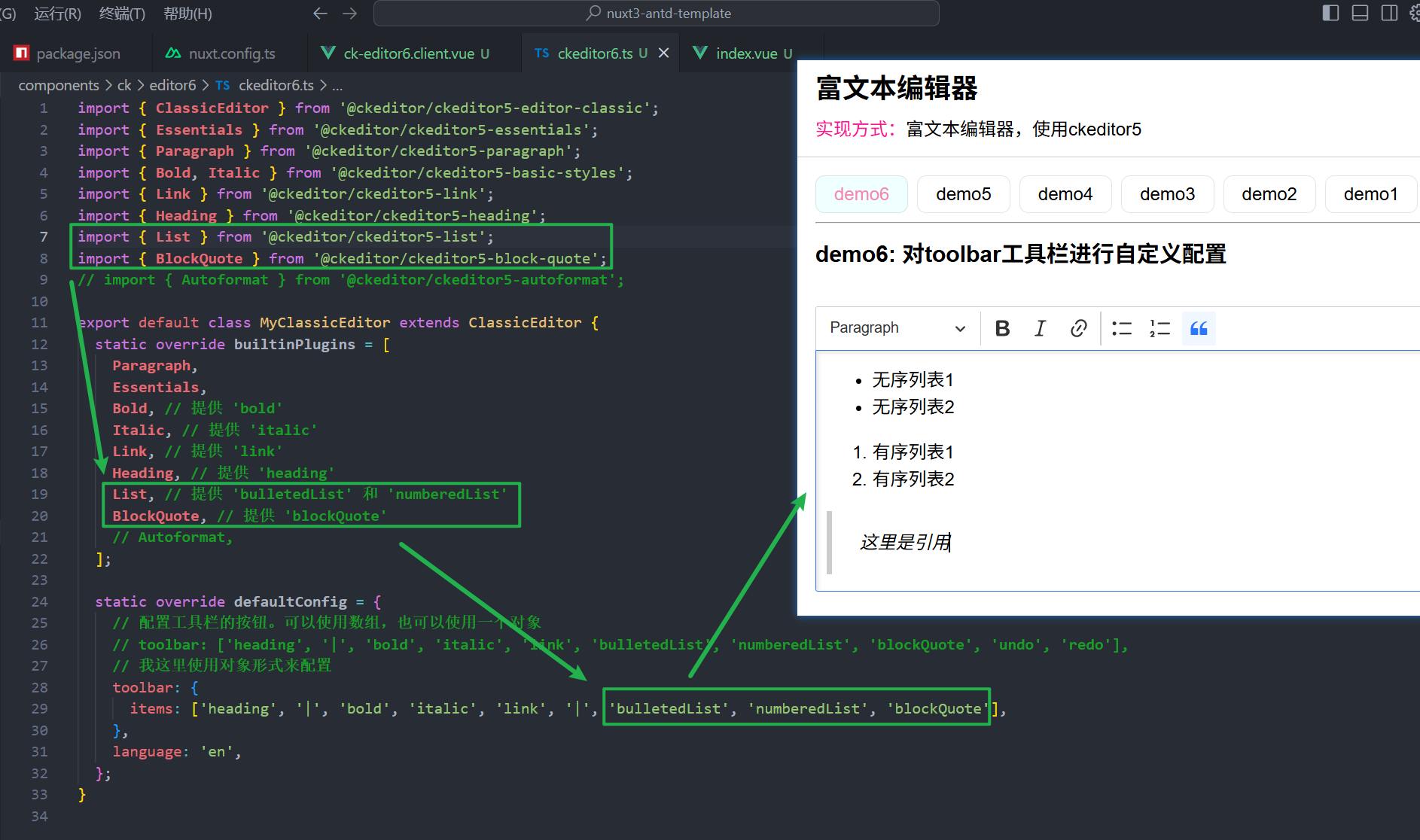
Task: Click the MyClassicEditor class name in code
Action: click(x=325, y=322)
